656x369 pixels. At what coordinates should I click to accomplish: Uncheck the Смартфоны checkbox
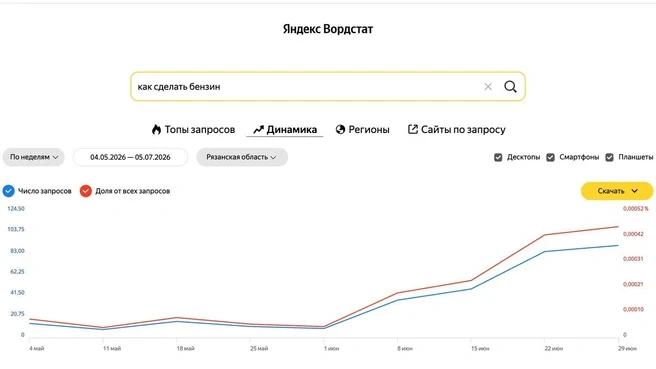point(551,157)
